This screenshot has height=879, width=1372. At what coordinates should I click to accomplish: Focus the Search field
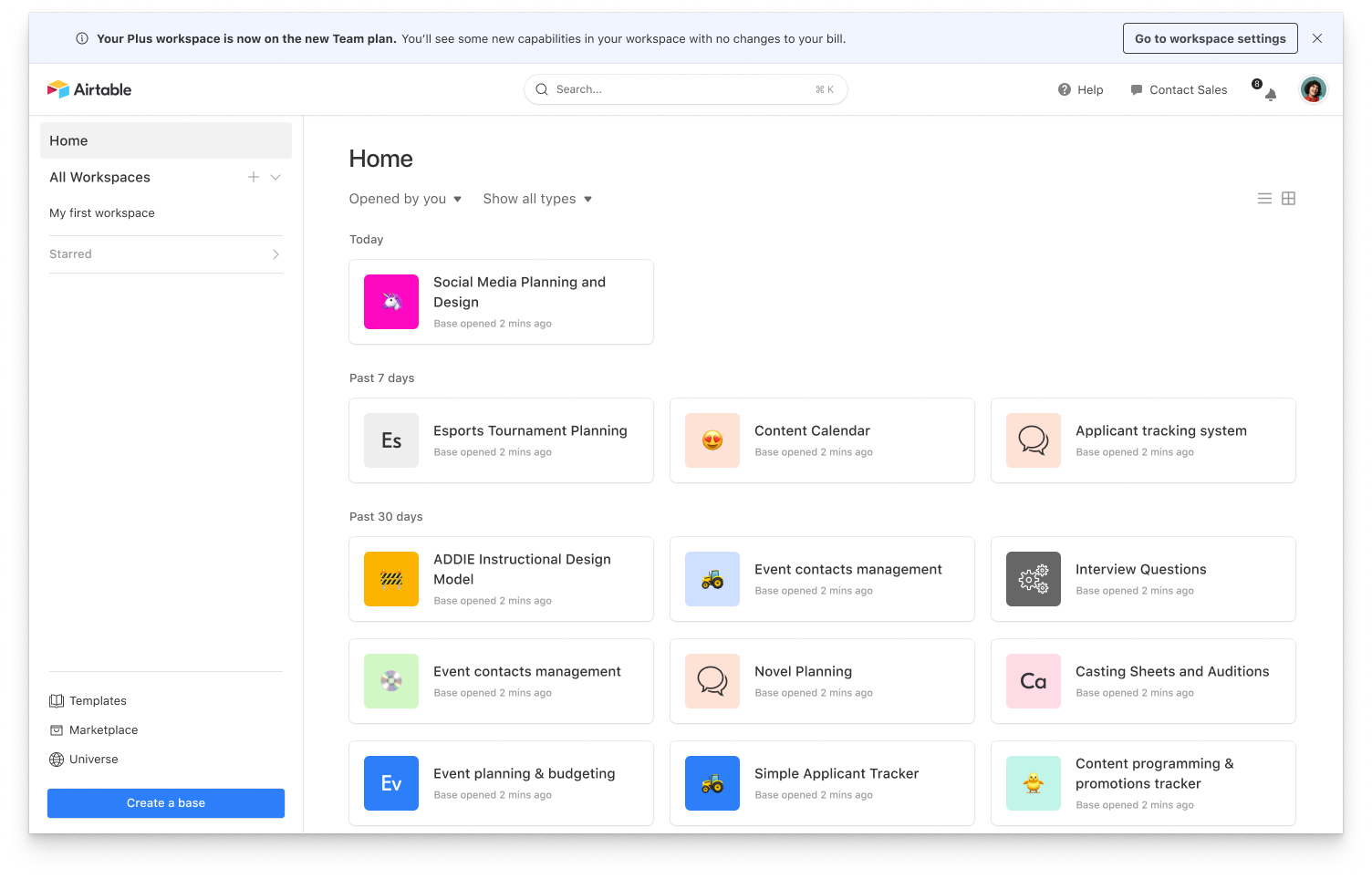coord(685,89)
